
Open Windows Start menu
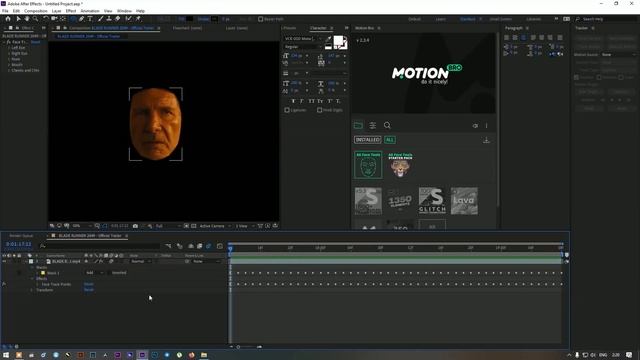tap(6, 355)
